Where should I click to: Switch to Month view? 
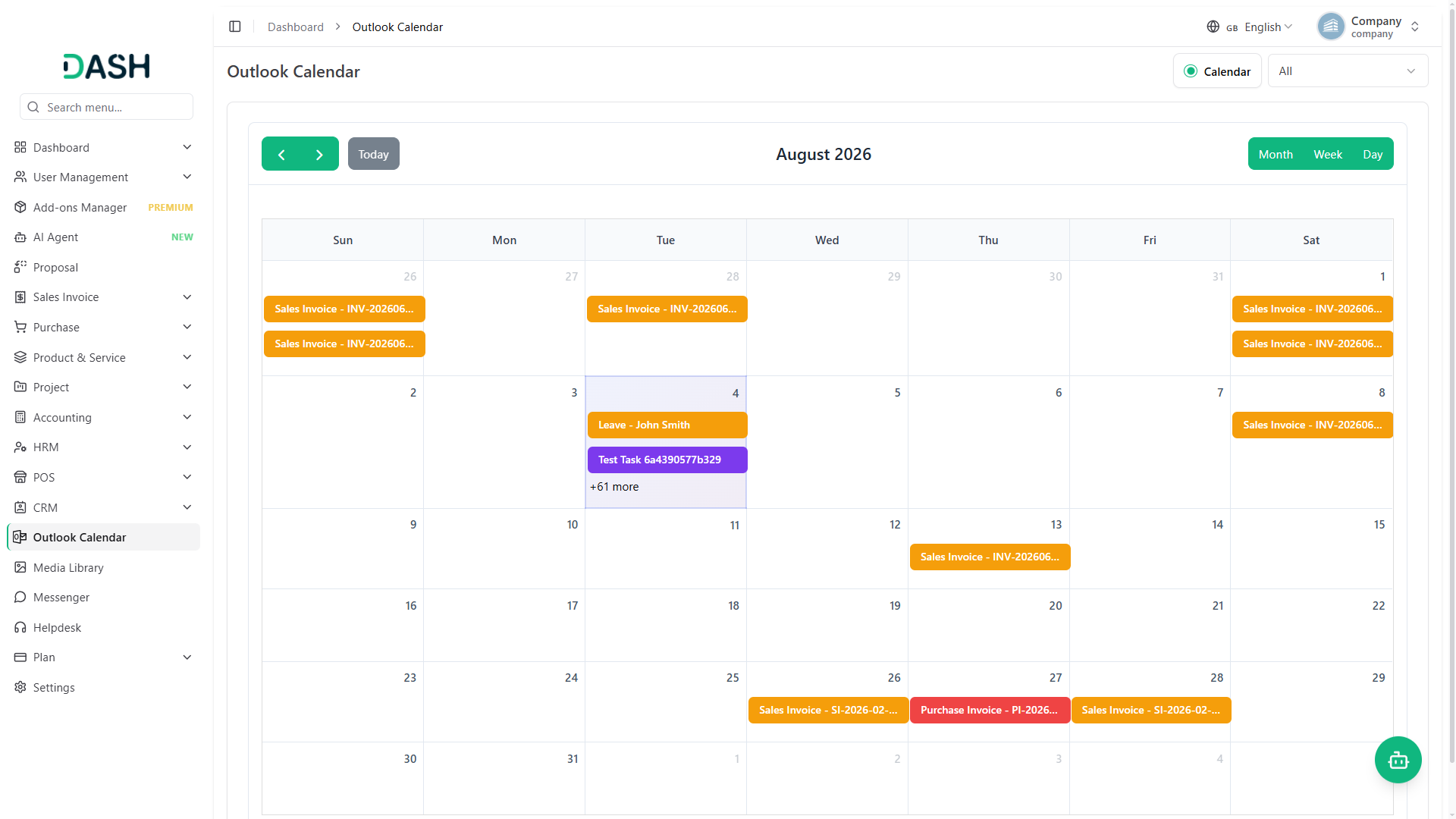(1276, 154)
